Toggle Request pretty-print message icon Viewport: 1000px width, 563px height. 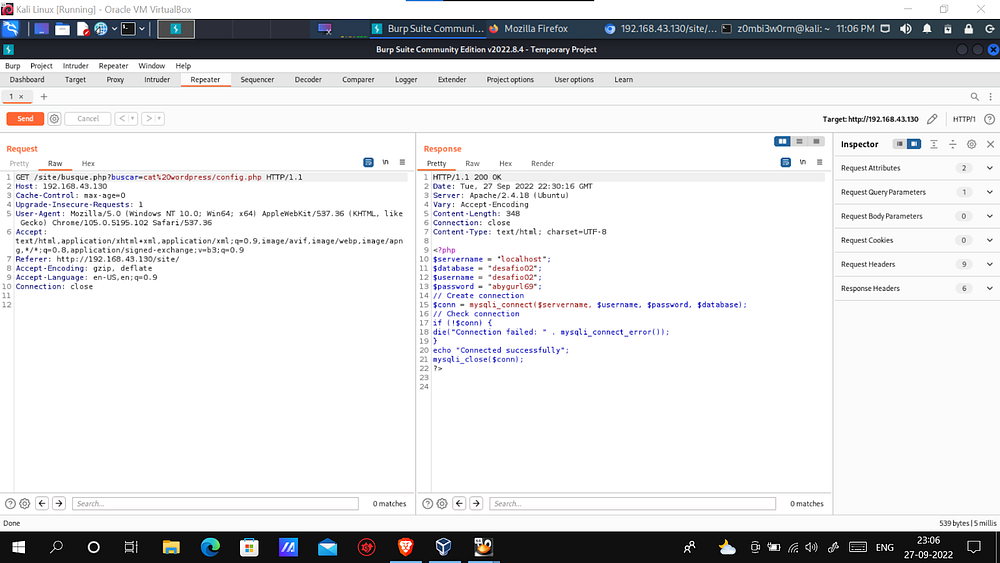pyautogui.click(x=368, y=162)
